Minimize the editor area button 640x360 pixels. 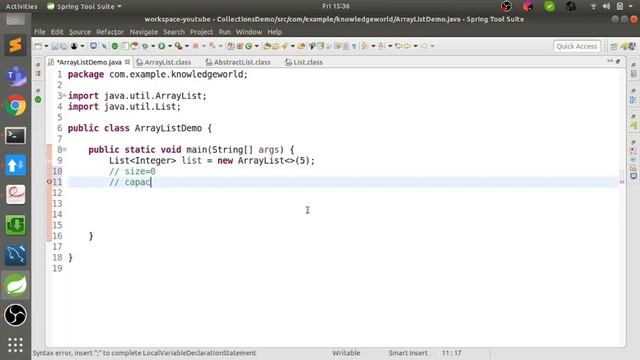[610, 61]
